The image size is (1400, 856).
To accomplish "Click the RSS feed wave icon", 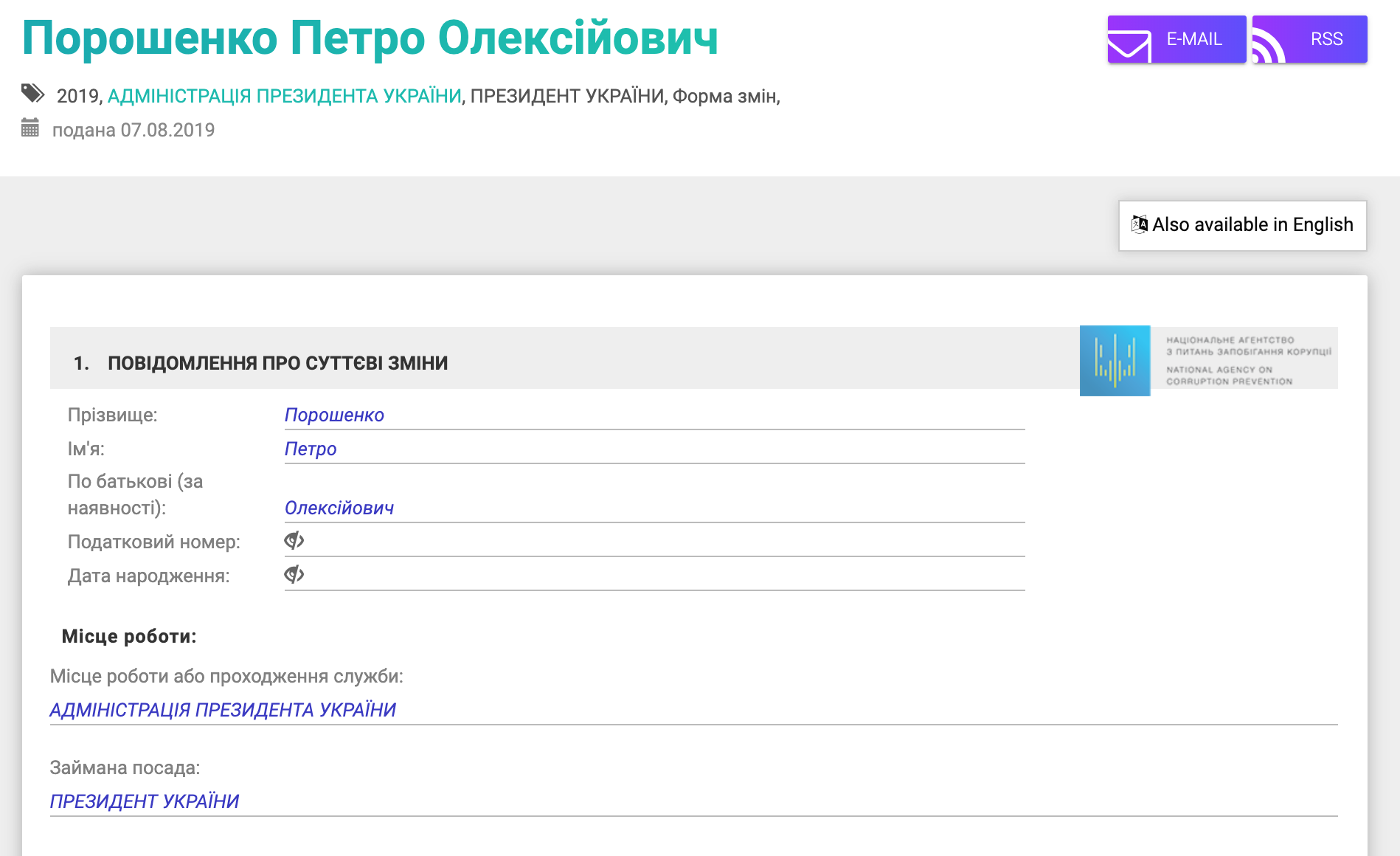I will click(1269, 47).
